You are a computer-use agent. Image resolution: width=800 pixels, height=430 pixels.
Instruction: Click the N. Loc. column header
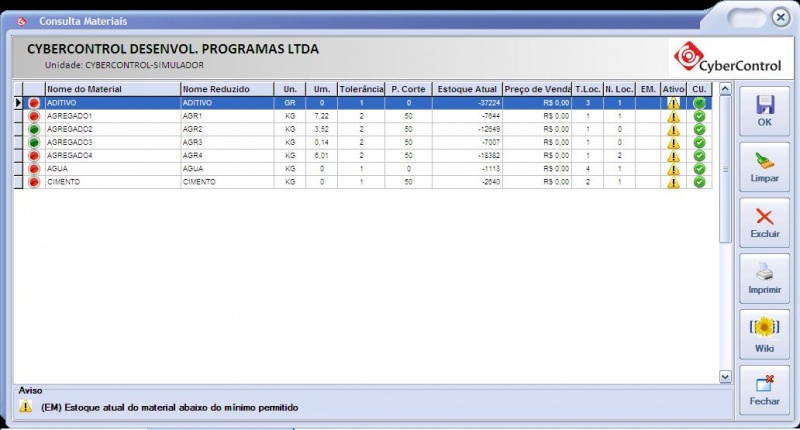(x=619, y=89)
